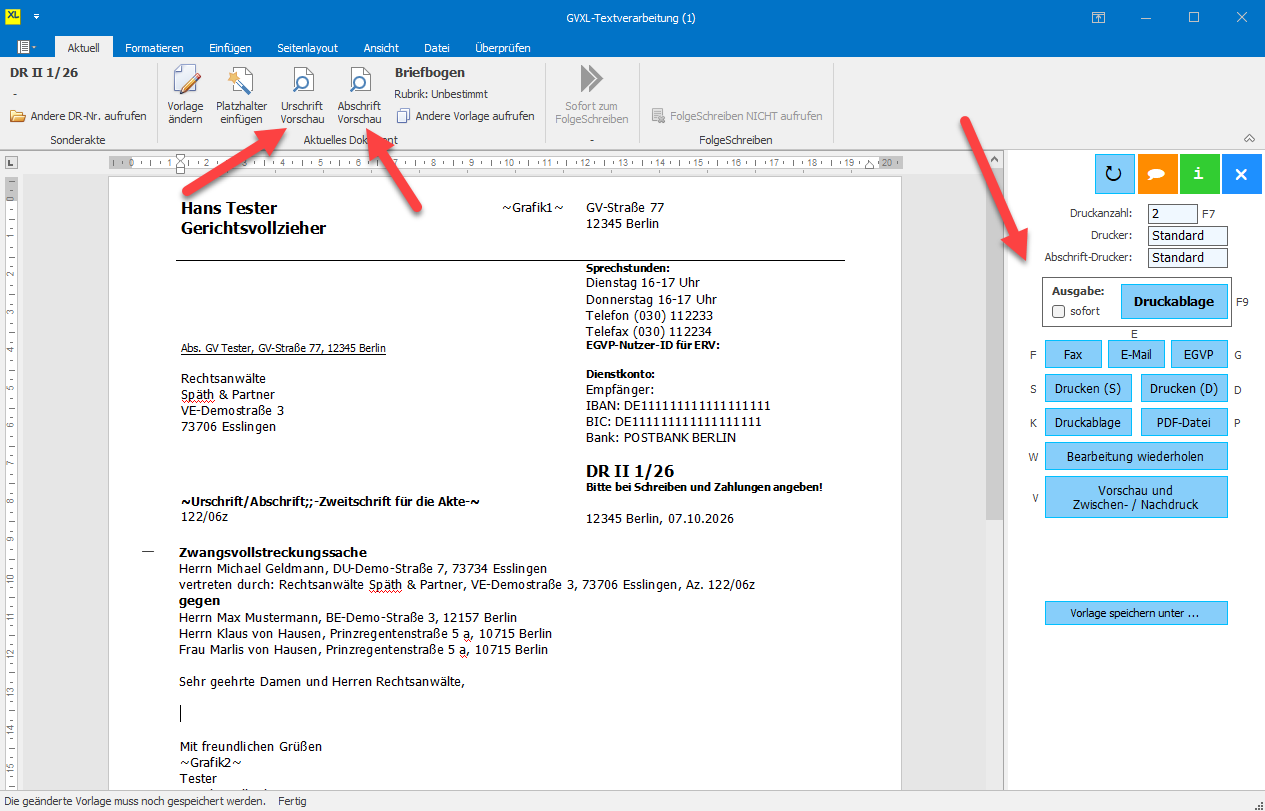The width and height of the screenshot is (1265, 811).
Task: Click Bearbeitung wiederholen button
Action: pos(1136,456)
